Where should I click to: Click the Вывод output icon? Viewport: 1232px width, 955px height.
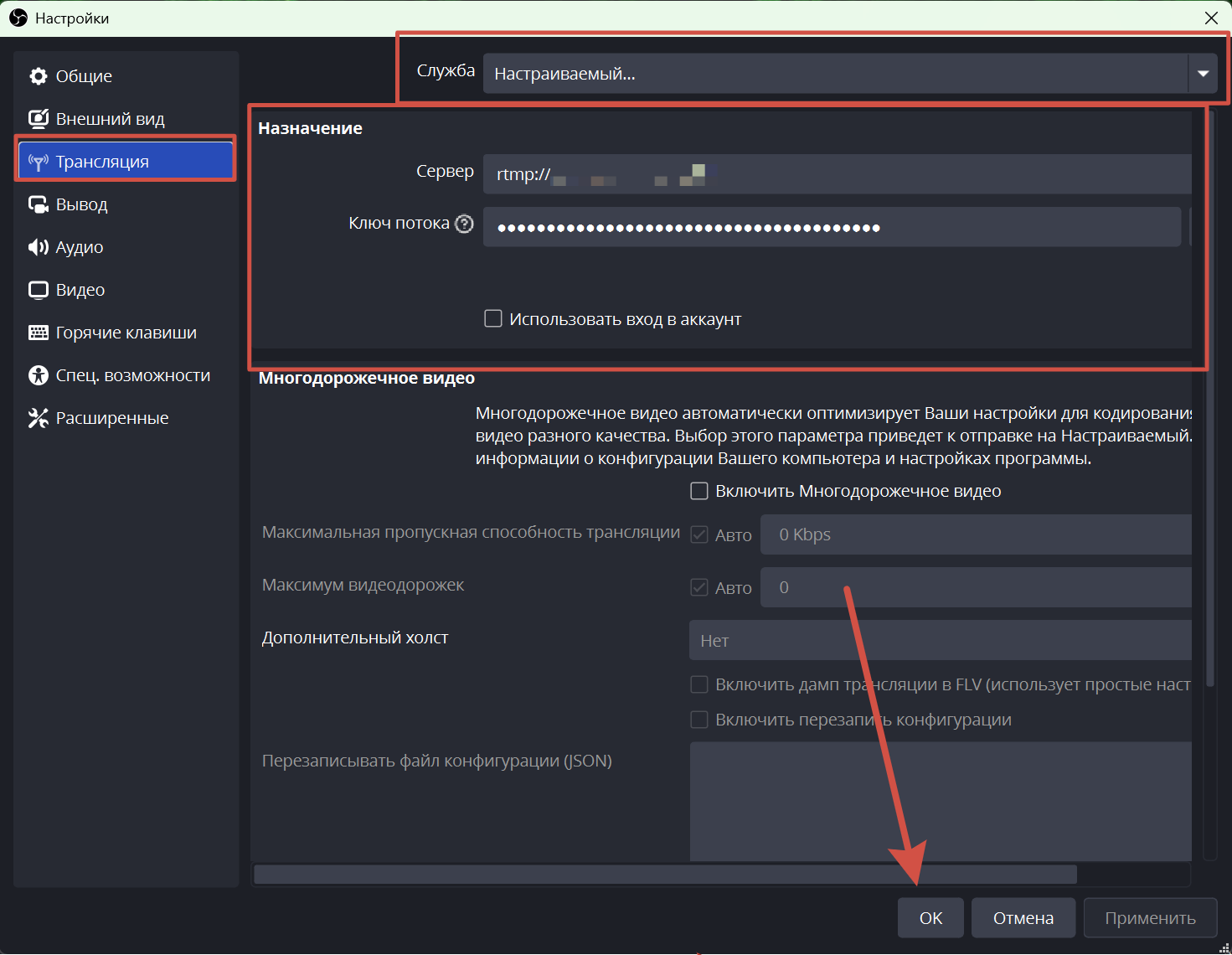point(38,204)
